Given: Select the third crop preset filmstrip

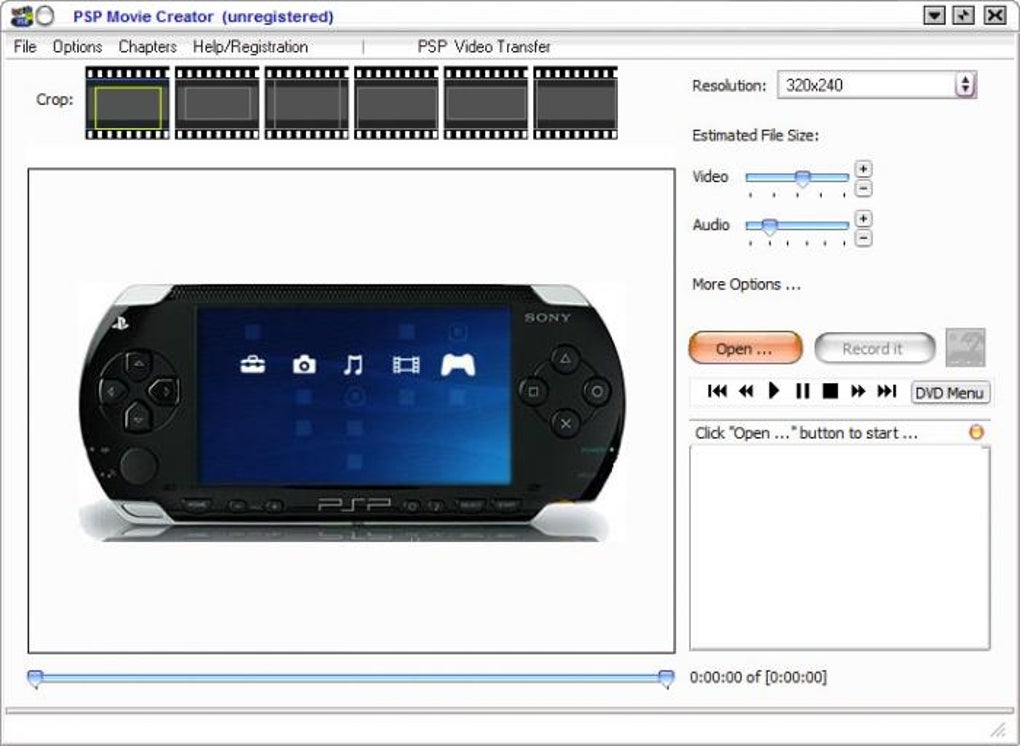Looking at the screenshot, I should click(306, 103).
